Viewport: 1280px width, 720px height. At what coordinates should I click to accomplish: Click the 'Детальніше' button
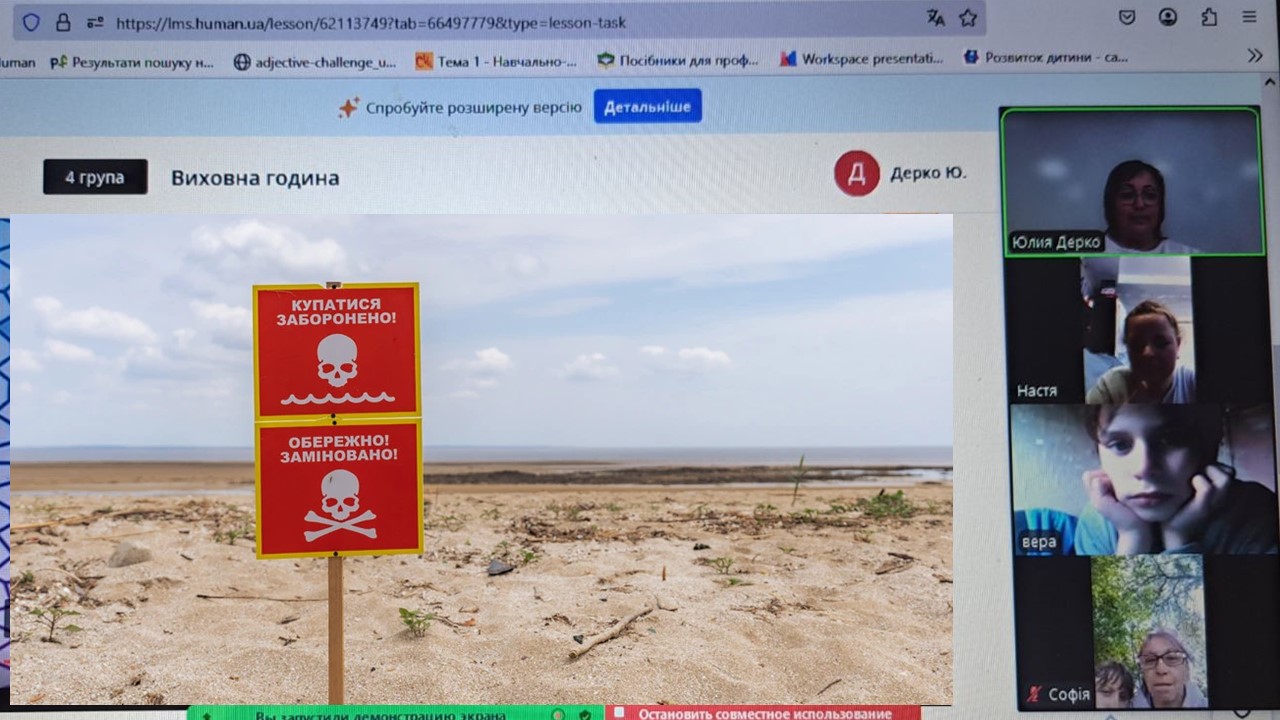point(648,106)
